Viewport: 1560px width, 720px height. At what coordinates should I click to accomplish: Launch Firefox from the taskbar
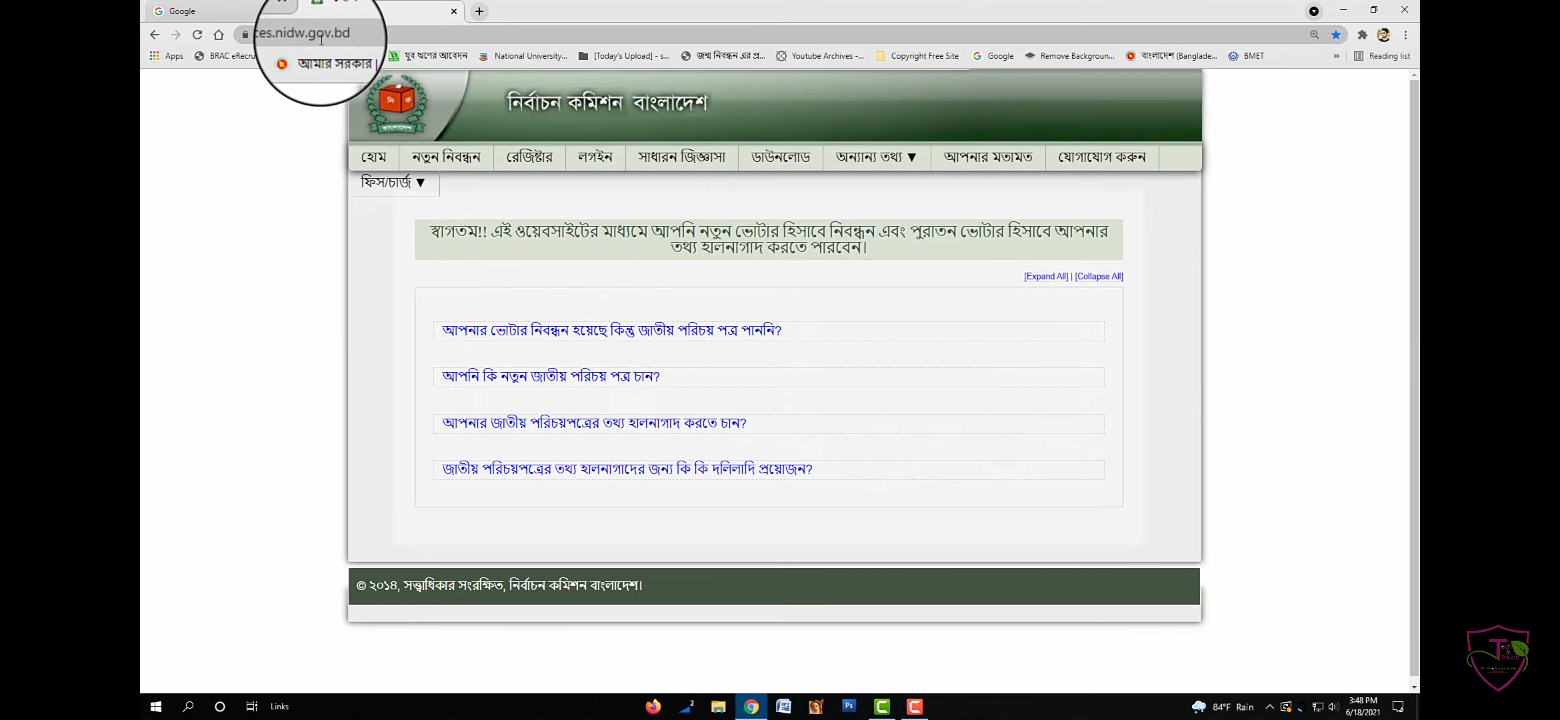[653, 707]
